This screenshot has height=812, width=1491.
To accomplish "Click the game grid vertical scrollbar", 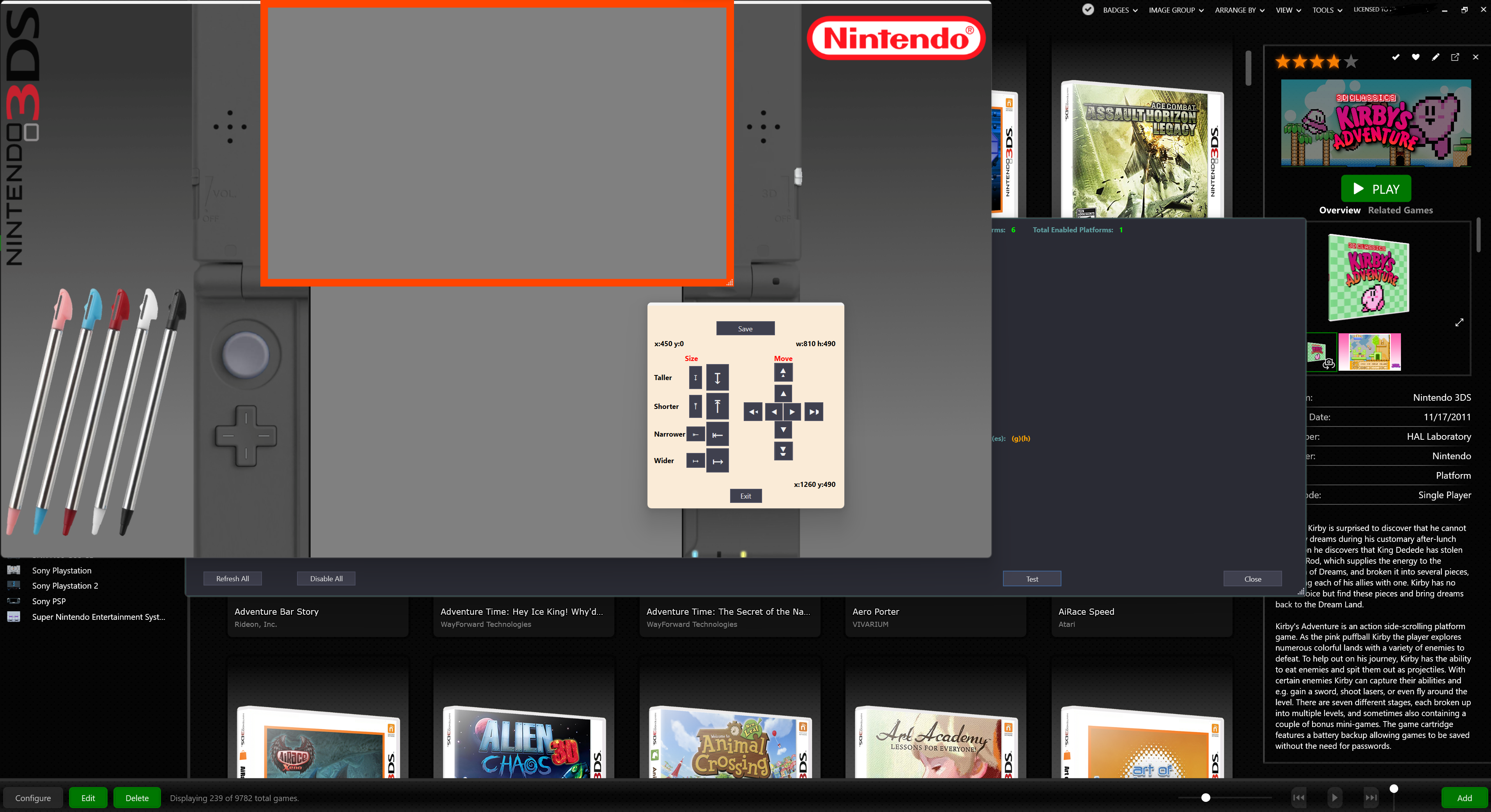I will [1249, 68].
